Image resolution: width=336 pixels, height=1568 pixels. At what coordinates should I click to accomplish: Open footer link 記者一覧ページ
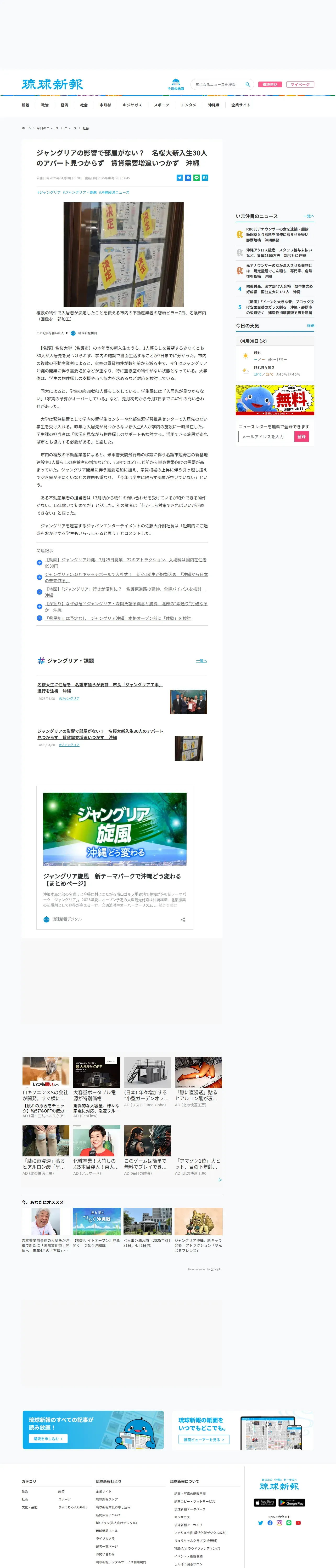coord(107,1546)
